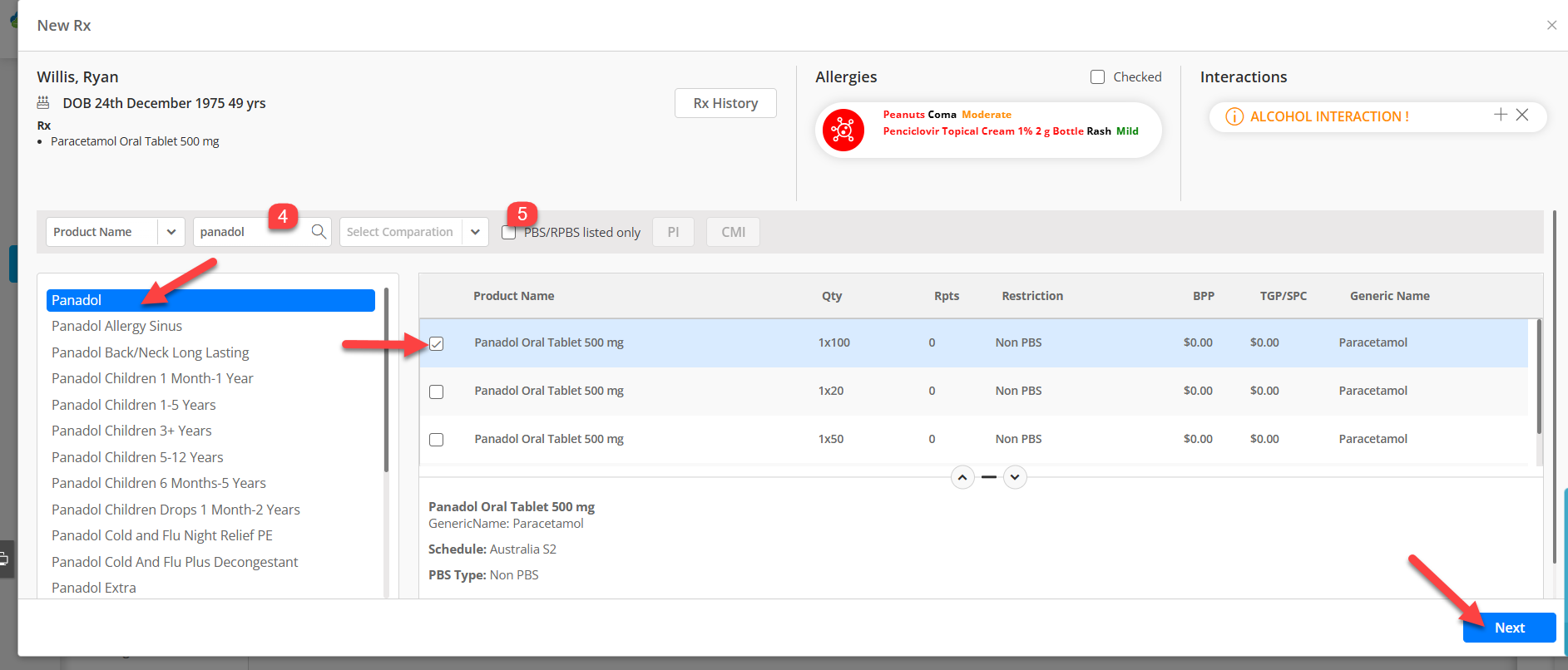Click the BPP column header

[x=1204, y=296]
